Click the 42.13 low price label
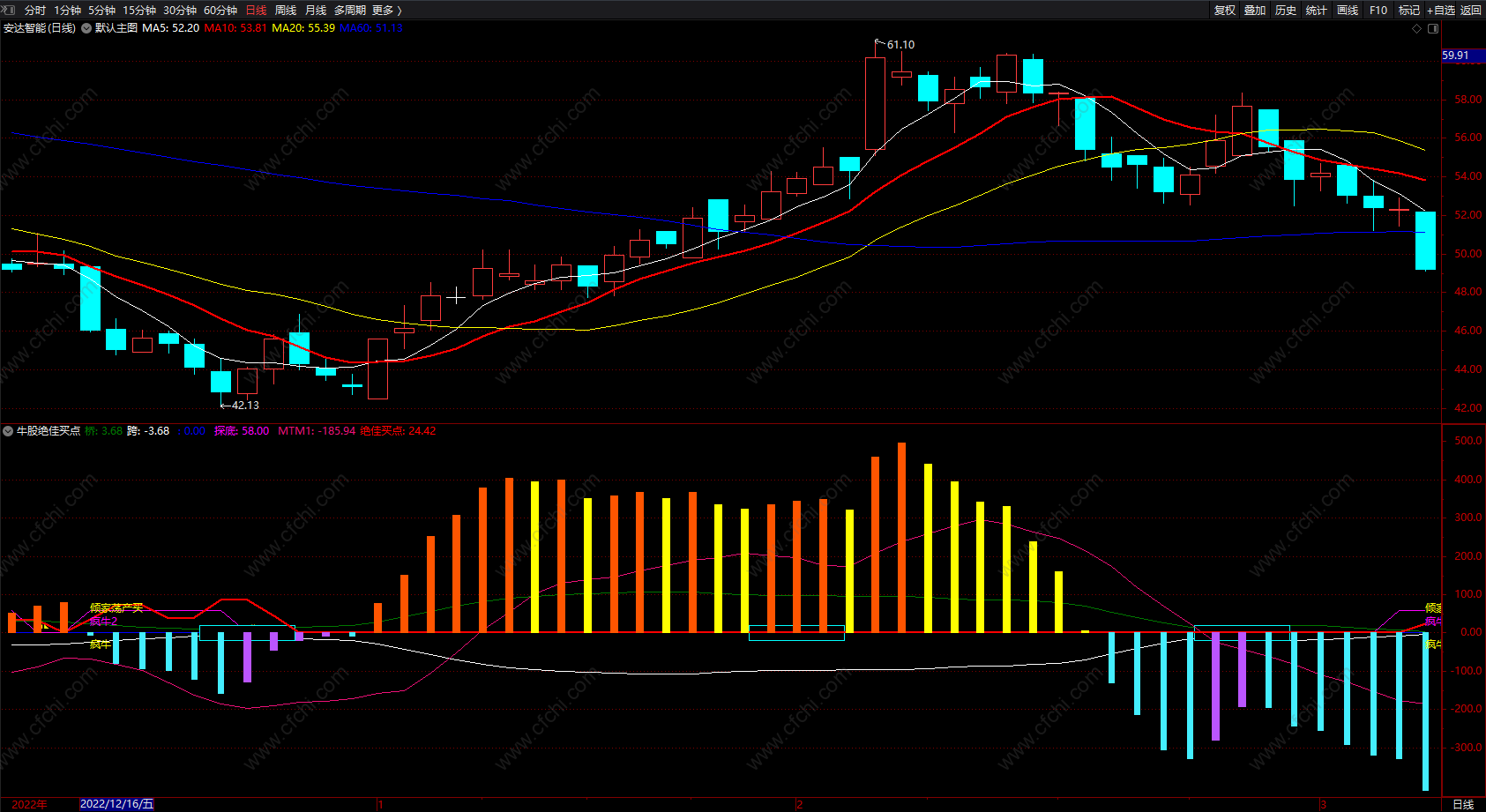The image size is (1486, 812). click(x=245, y=406)
